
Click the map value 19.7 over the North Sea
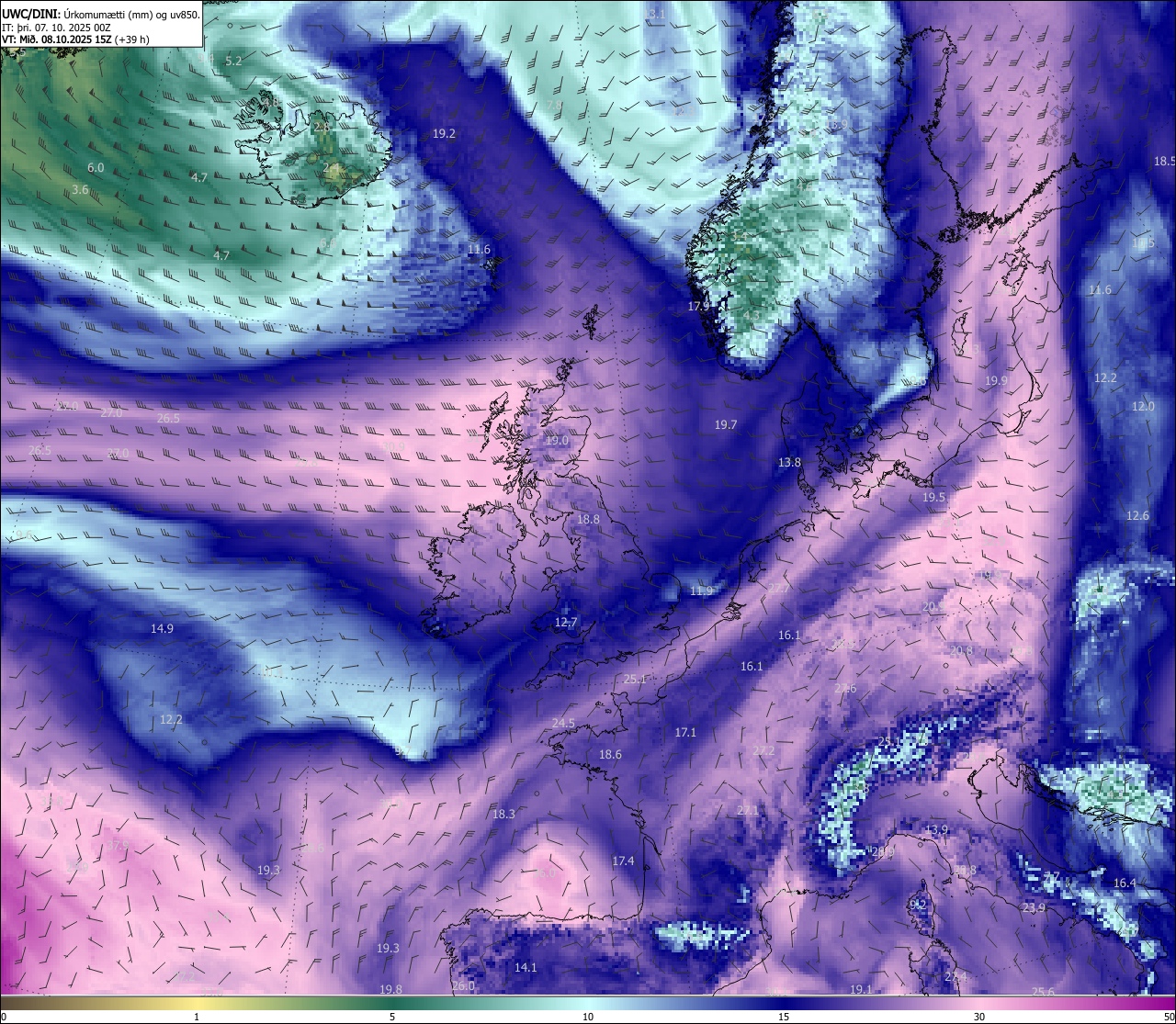726,424
